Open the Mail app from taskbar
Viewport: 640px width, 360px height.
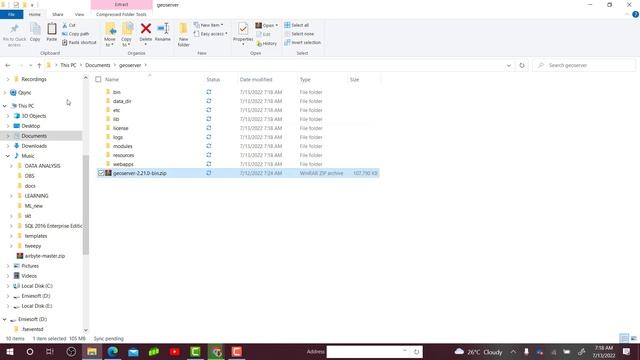133,352
